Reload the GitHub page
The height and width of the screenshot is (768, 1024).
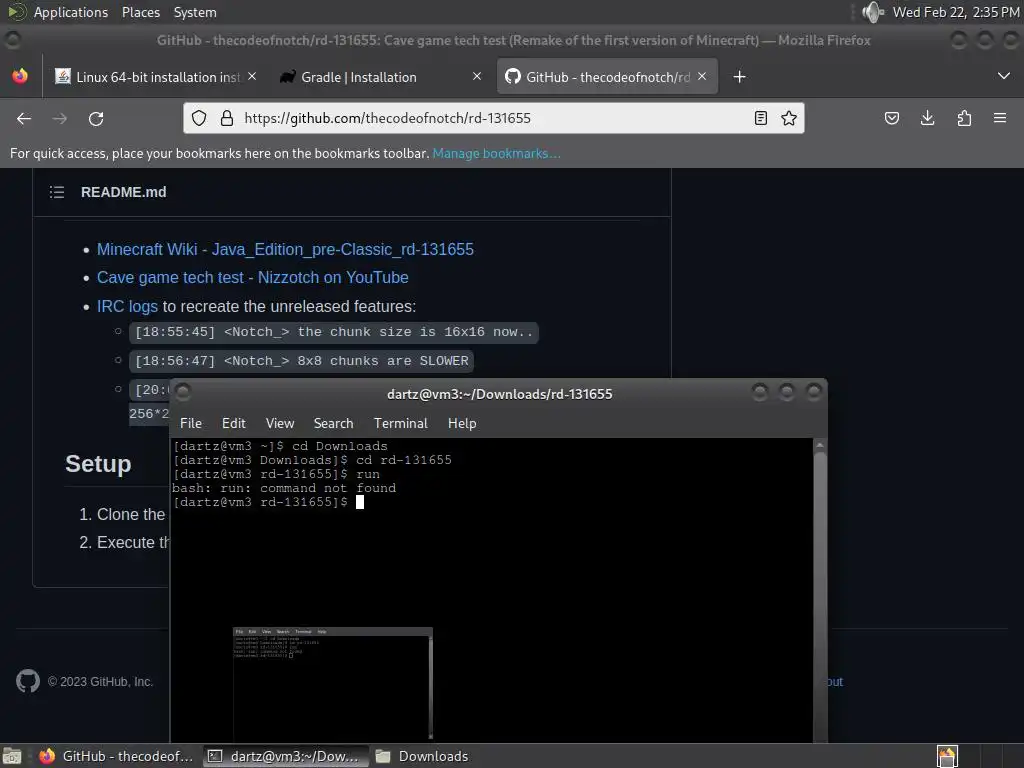[x=96, y=118]
